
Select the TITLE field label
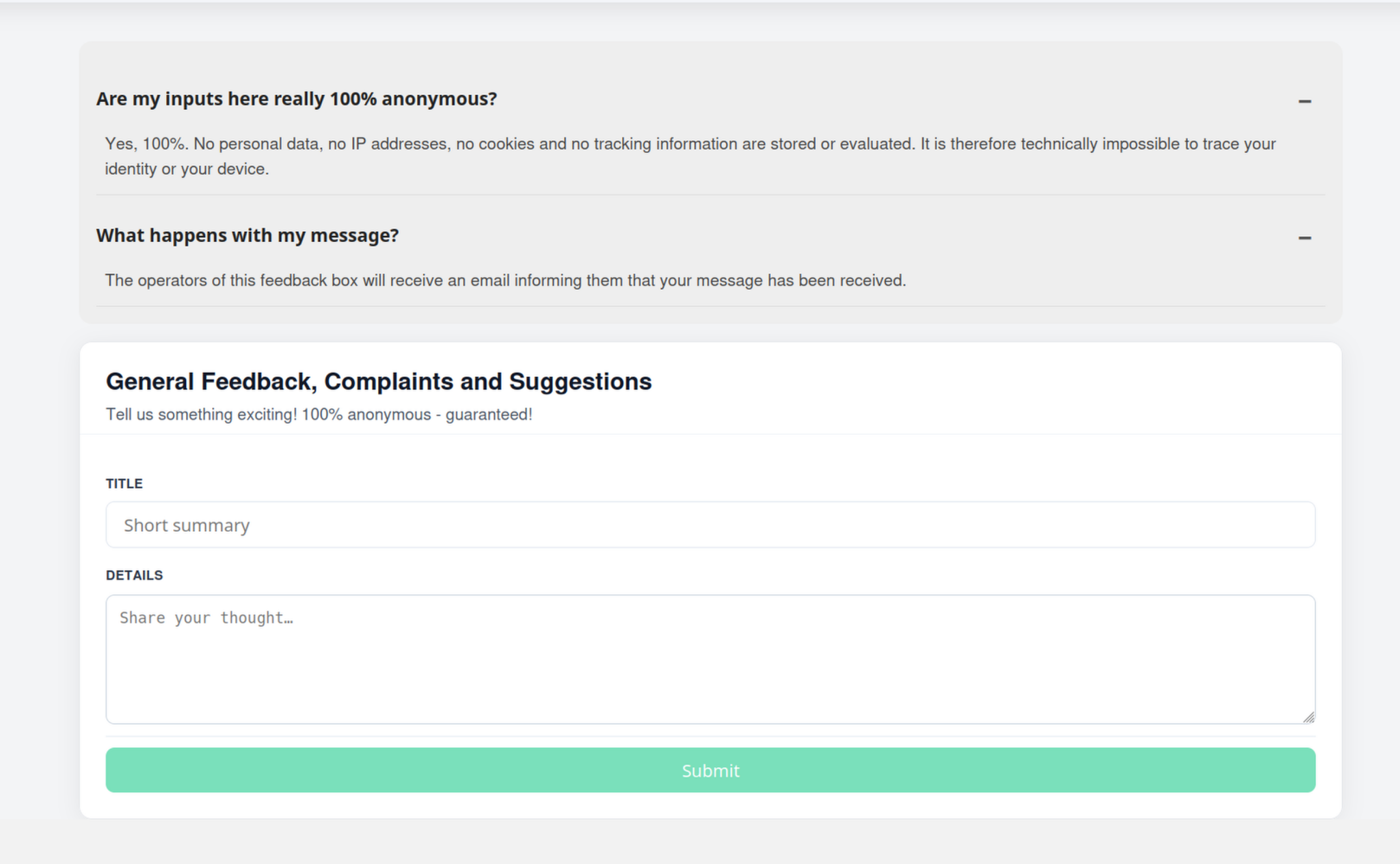(x=124, y=483)
